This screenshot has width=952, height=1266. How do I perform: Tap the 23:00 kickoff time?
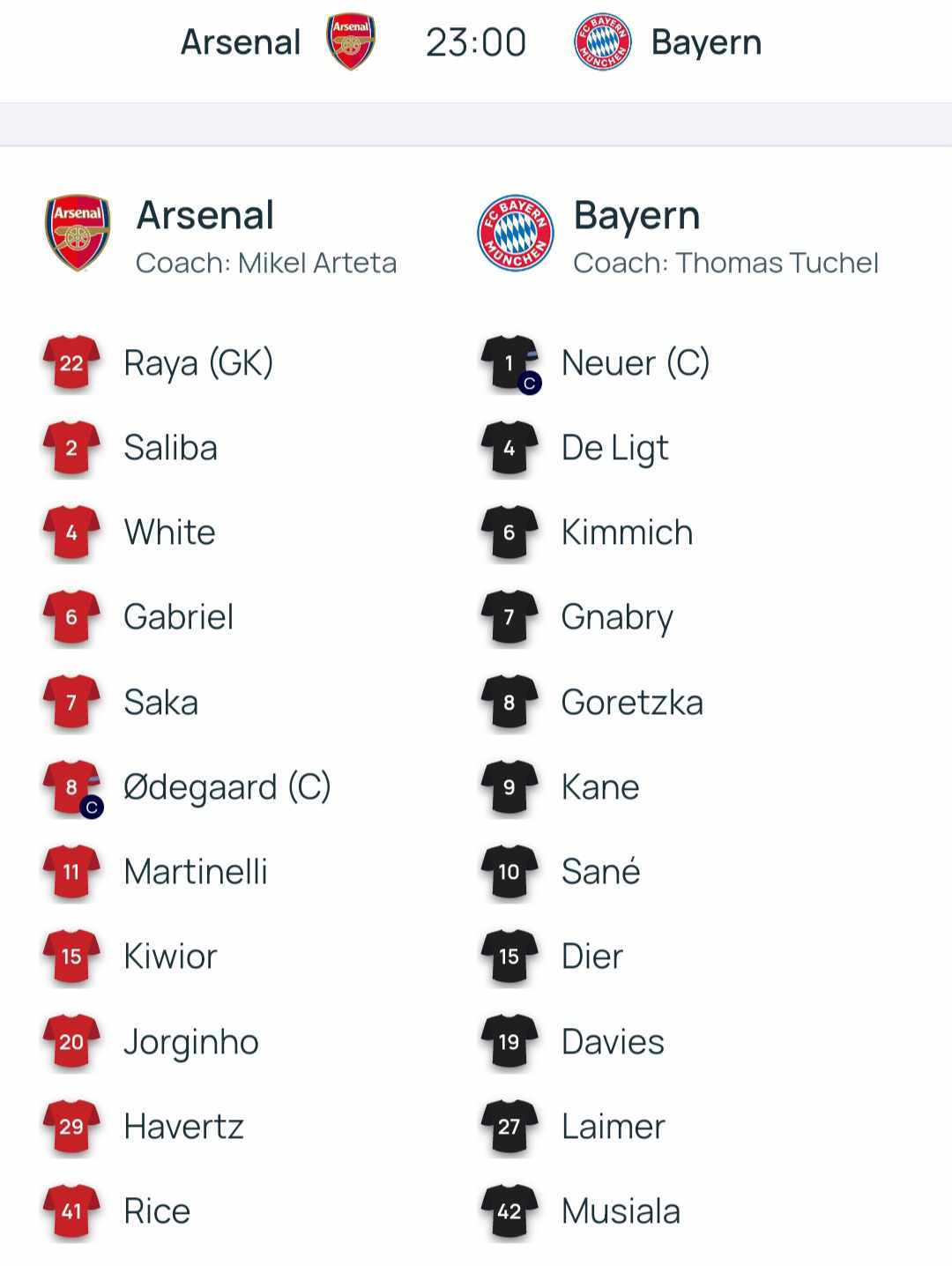(x=476, y=42)
